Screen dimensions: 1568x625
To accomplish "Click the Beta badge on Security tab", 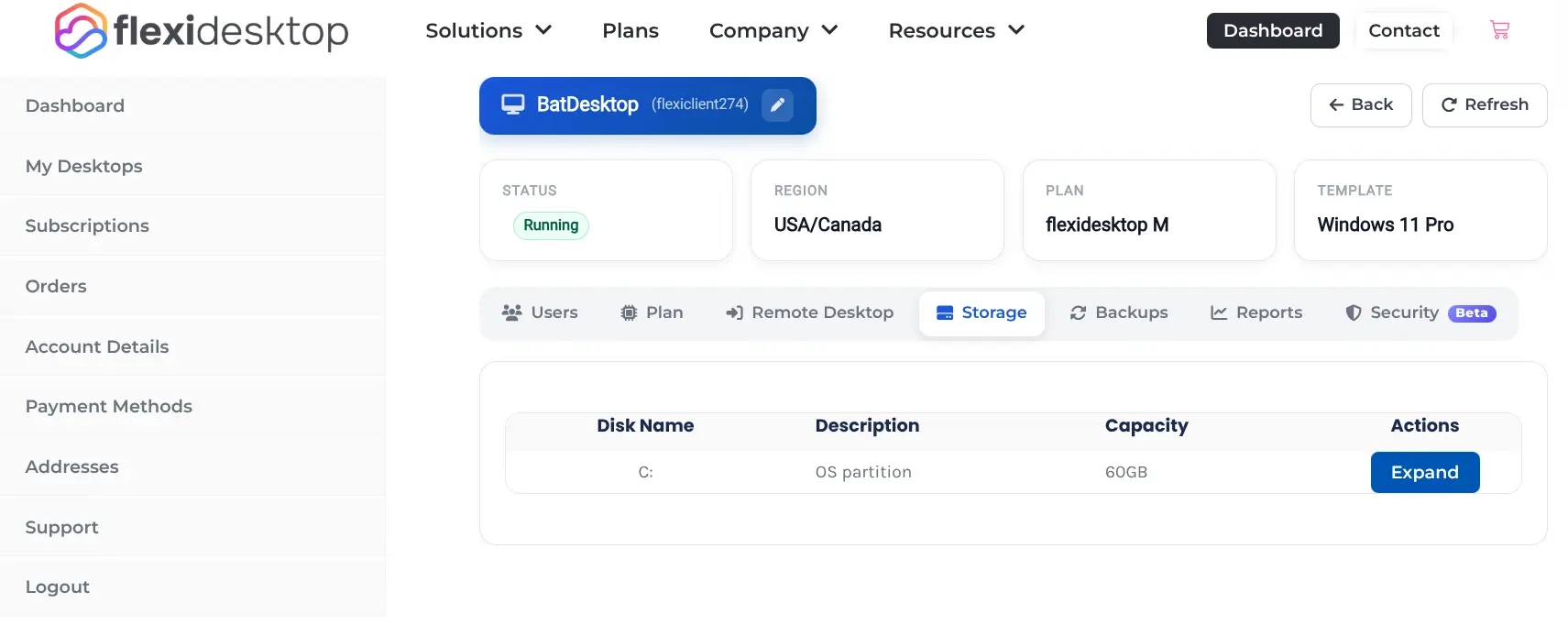I will click(x=1472, y=313).
